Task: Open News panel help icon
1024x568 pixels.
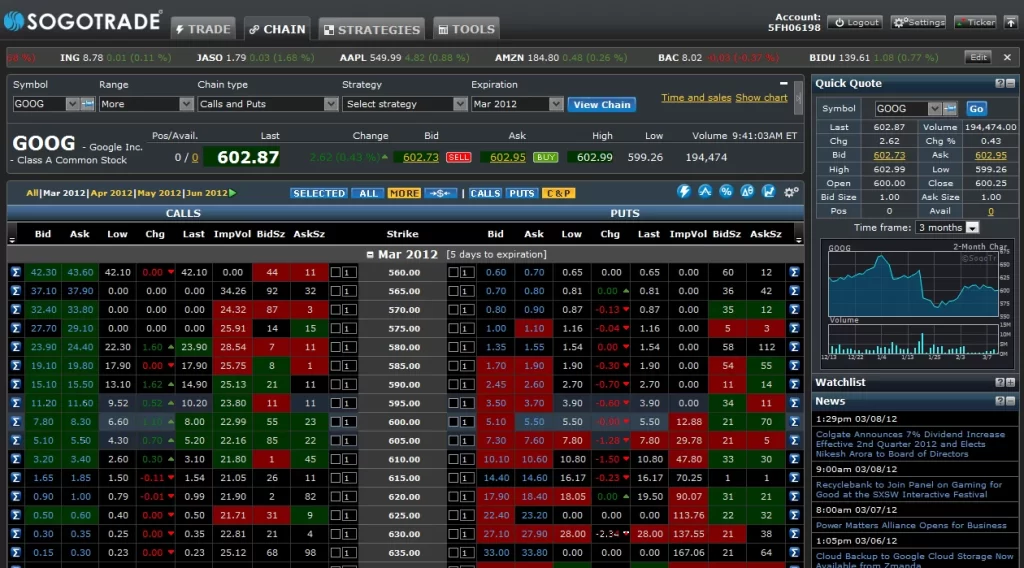Action: coord(999,402)
